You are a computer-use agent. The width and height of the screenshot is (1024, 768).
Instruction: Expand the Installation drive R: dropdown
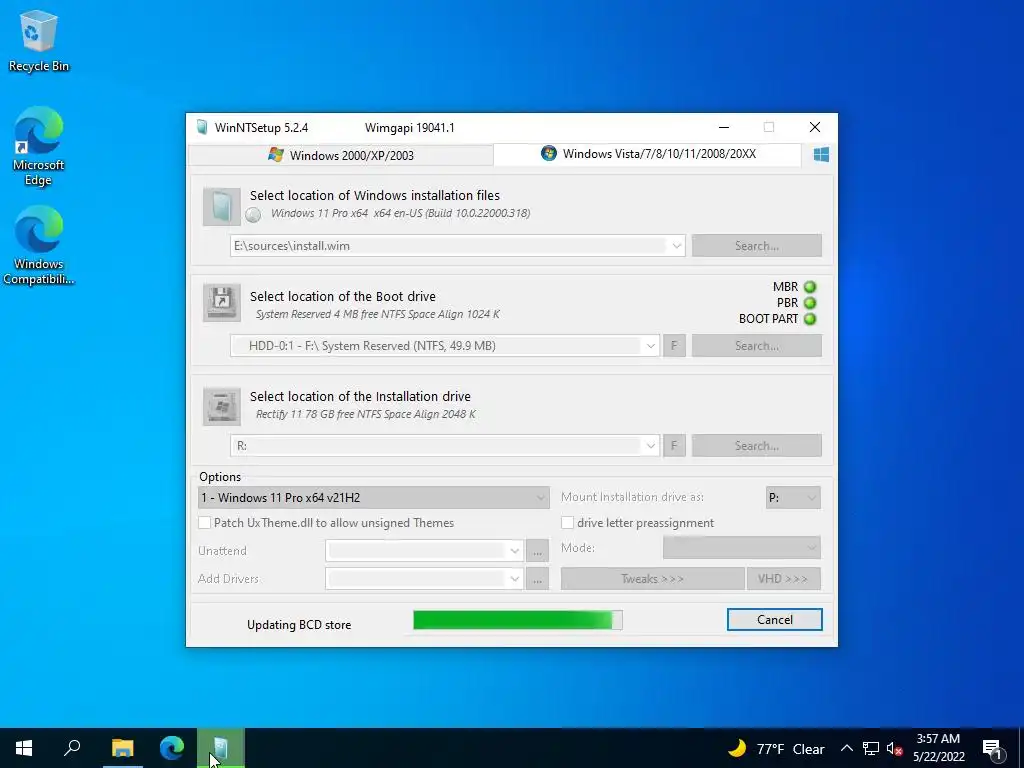point(650,446)
